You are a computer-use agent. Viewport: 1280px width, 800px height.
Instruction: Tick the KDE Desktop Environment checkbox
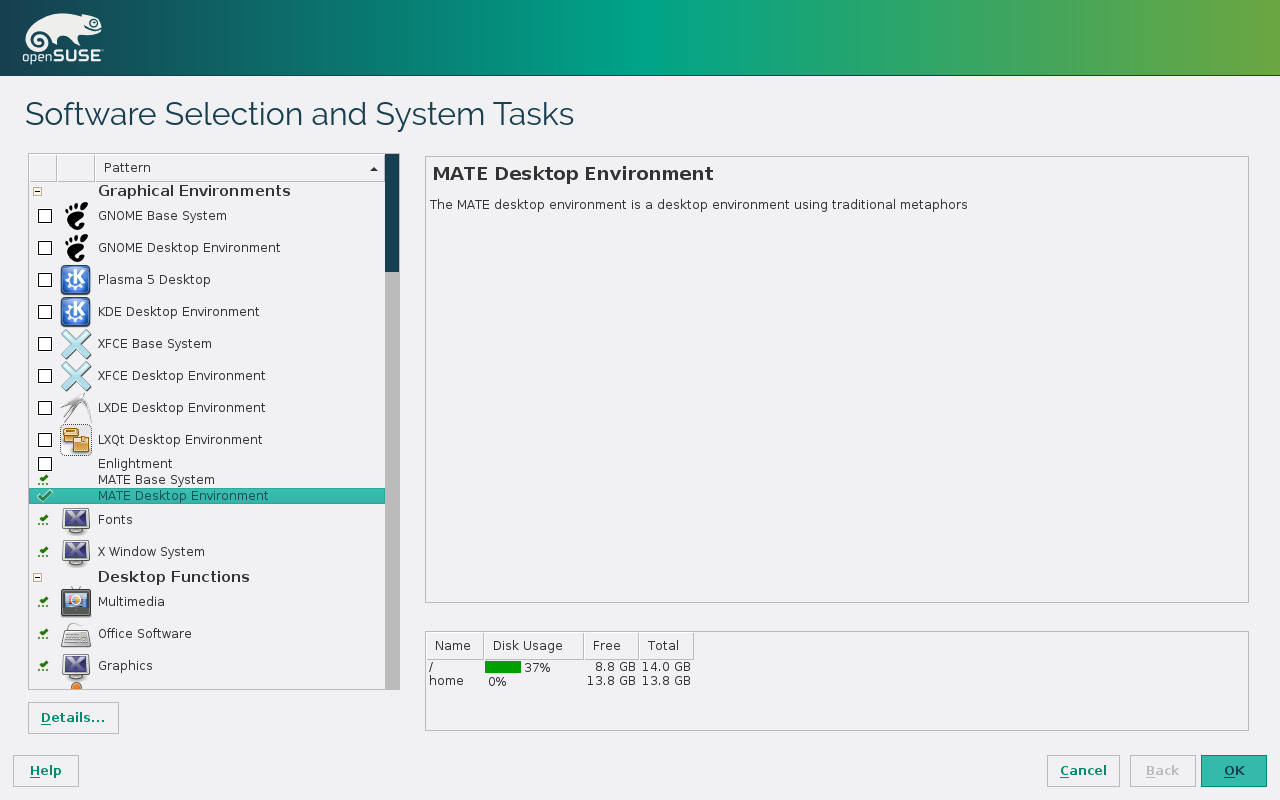point(45,312)
